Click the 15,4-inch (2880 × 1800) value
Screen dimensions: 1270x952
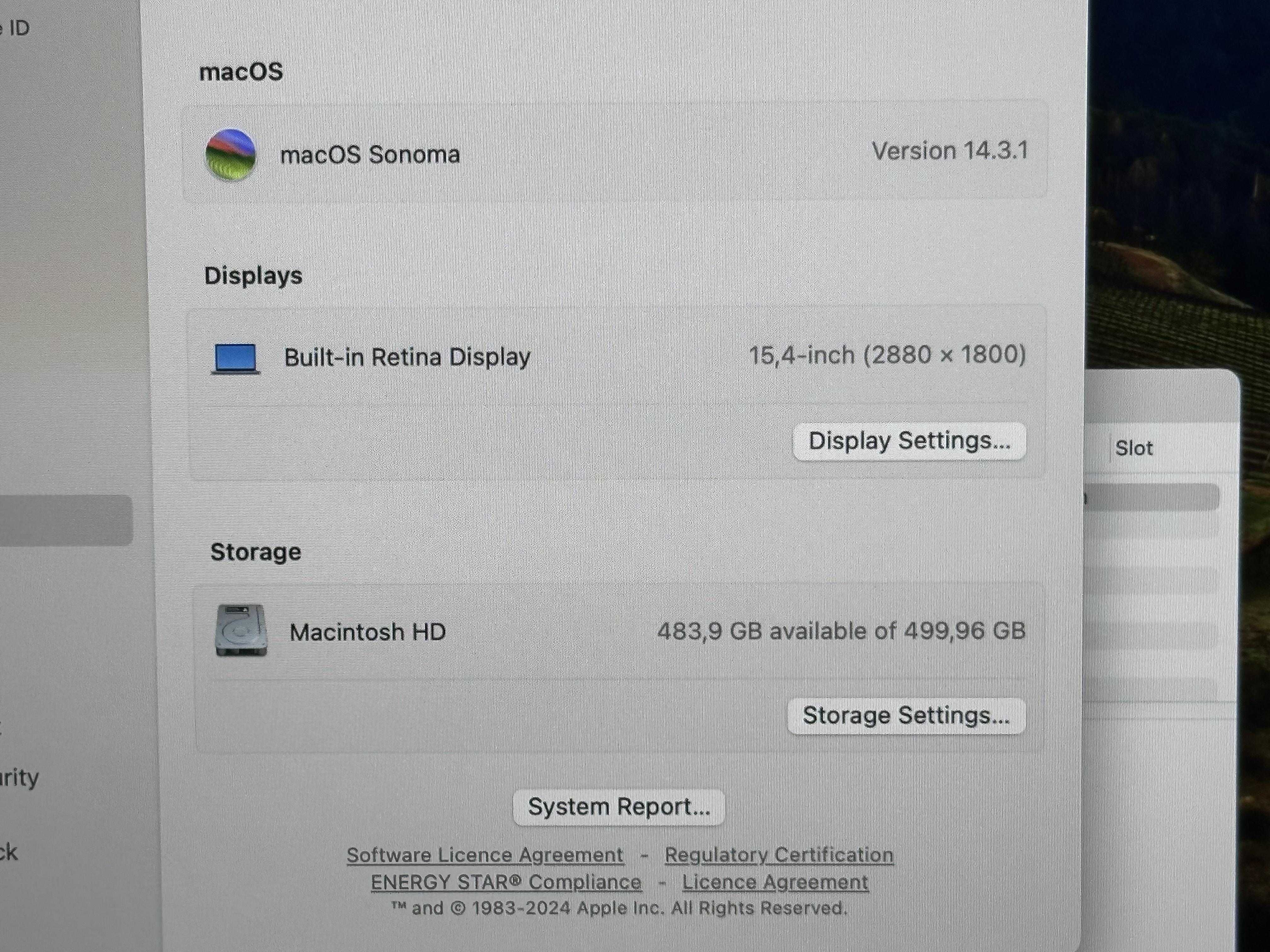(887, 354)
